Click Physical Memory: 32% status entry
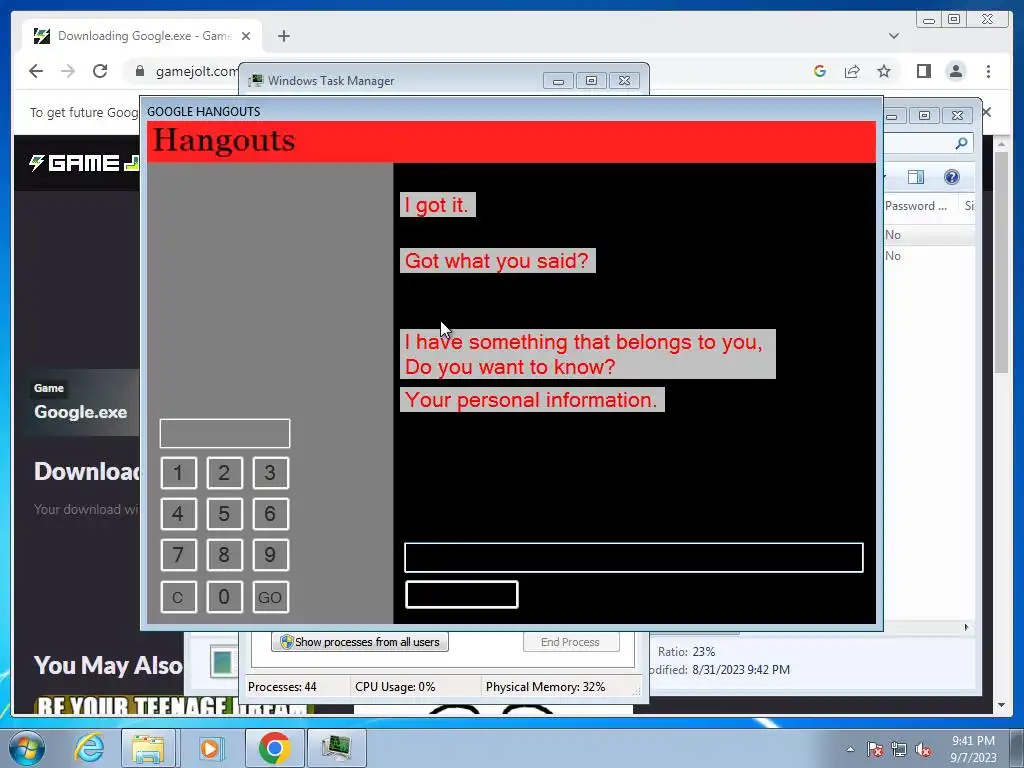 point(545,687)
